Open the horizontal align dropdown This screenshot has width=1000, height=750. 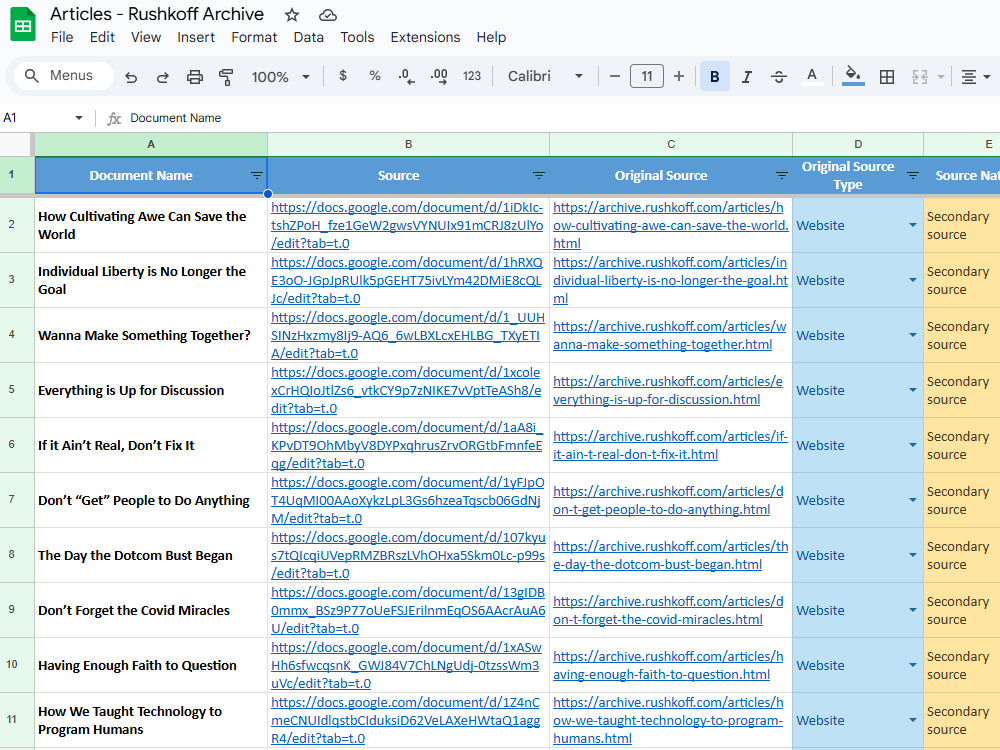pos(975,77)
